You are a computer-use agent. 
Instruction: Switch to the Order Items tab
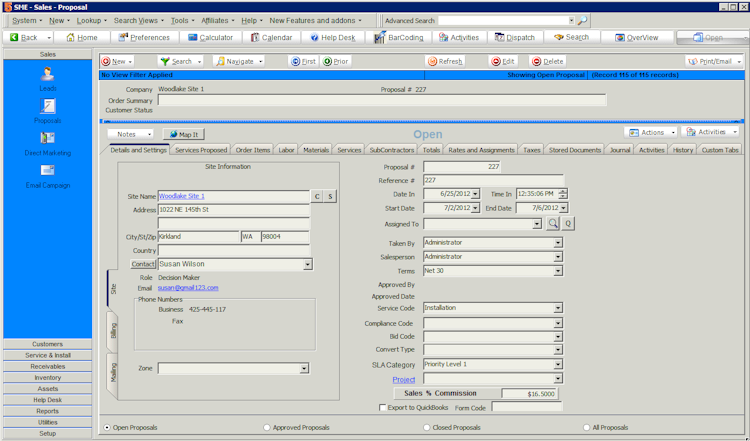pos(252,150)
